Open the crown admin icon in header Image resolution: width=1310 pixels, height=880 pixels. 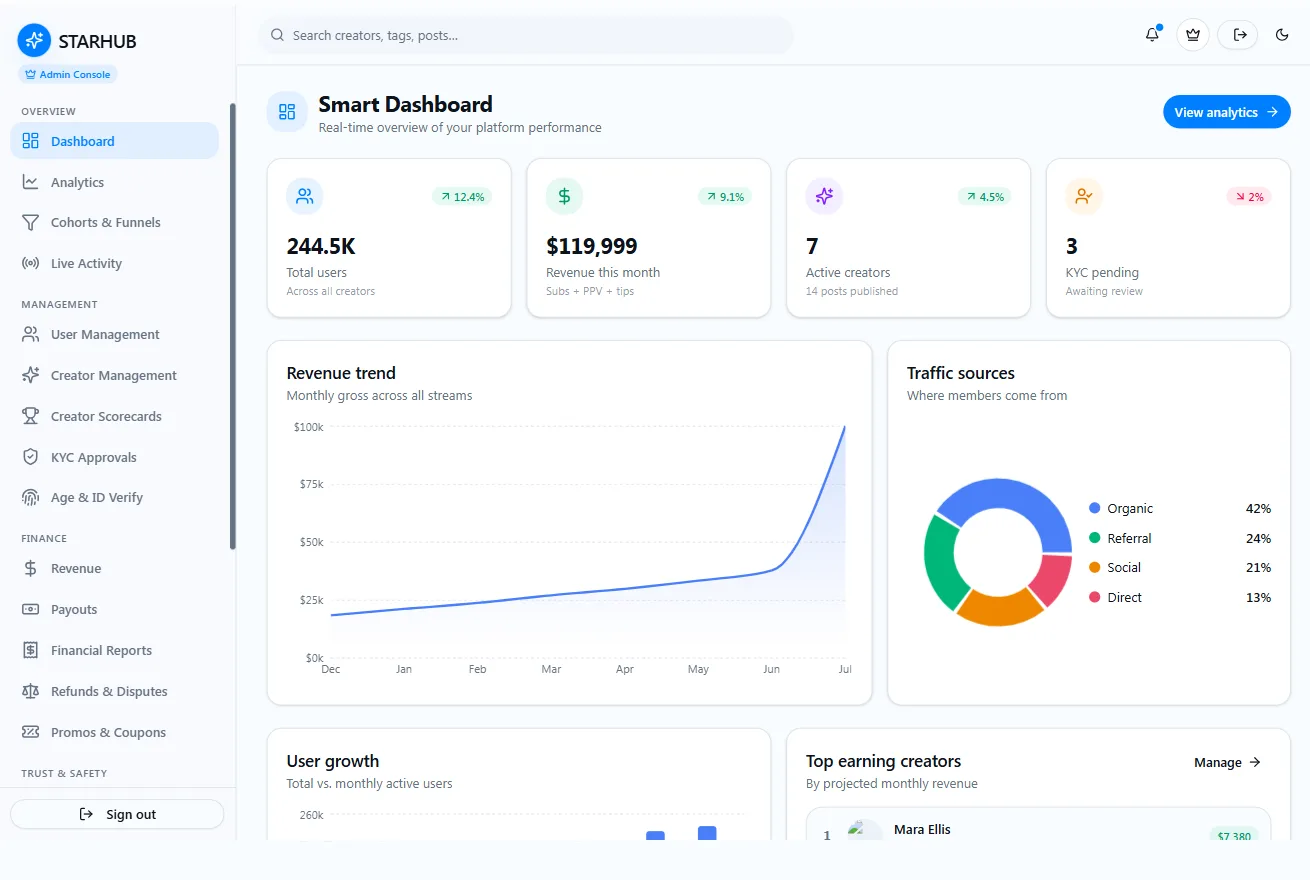pos(1193,35)
